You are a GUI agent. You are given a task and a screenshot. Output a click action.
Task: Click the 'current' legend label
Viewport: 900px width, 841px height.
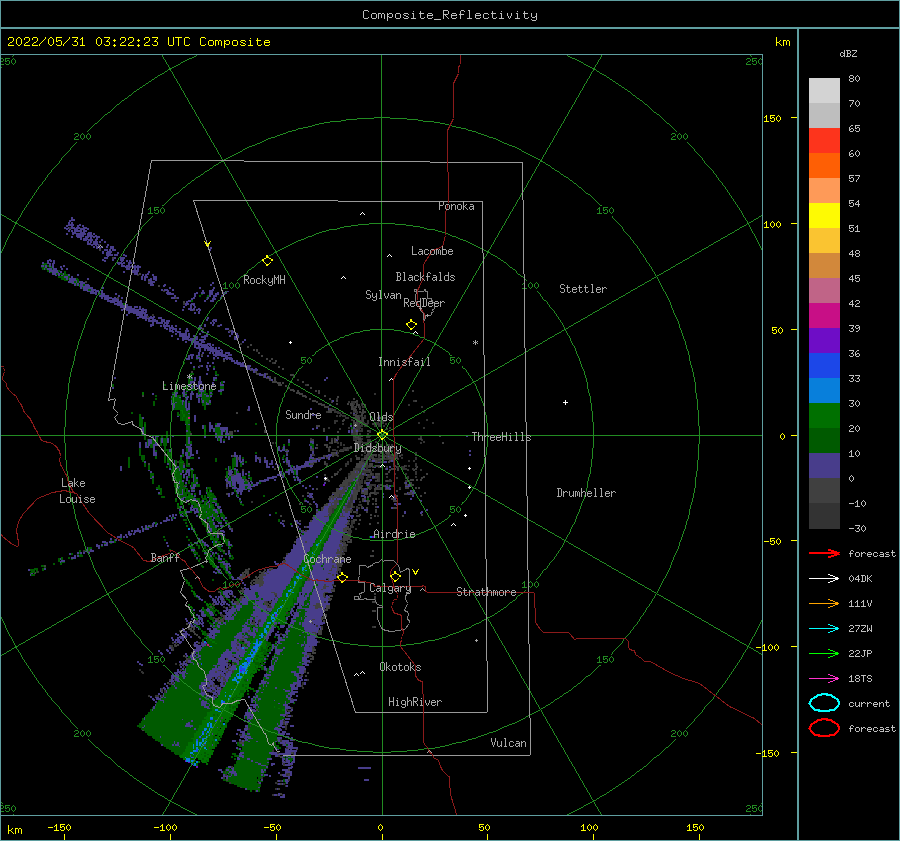coord(869,703)
